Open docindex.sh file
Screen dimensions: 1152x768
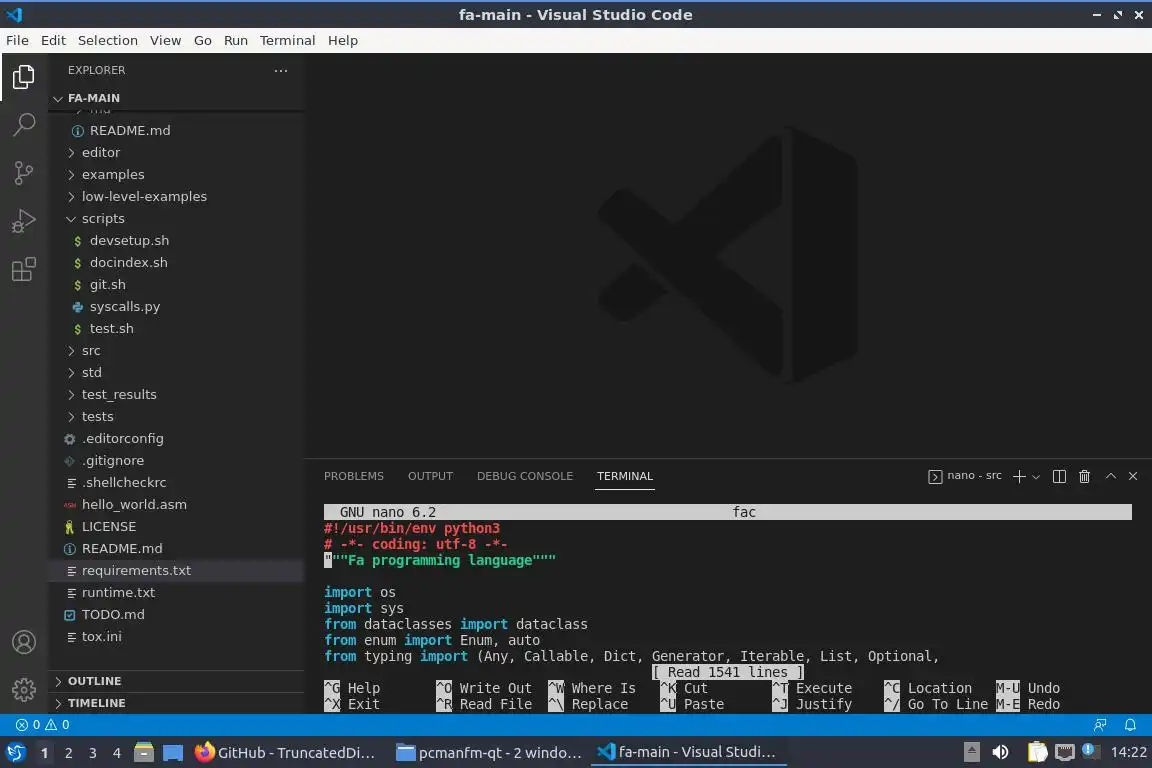(x=176, y=262)
